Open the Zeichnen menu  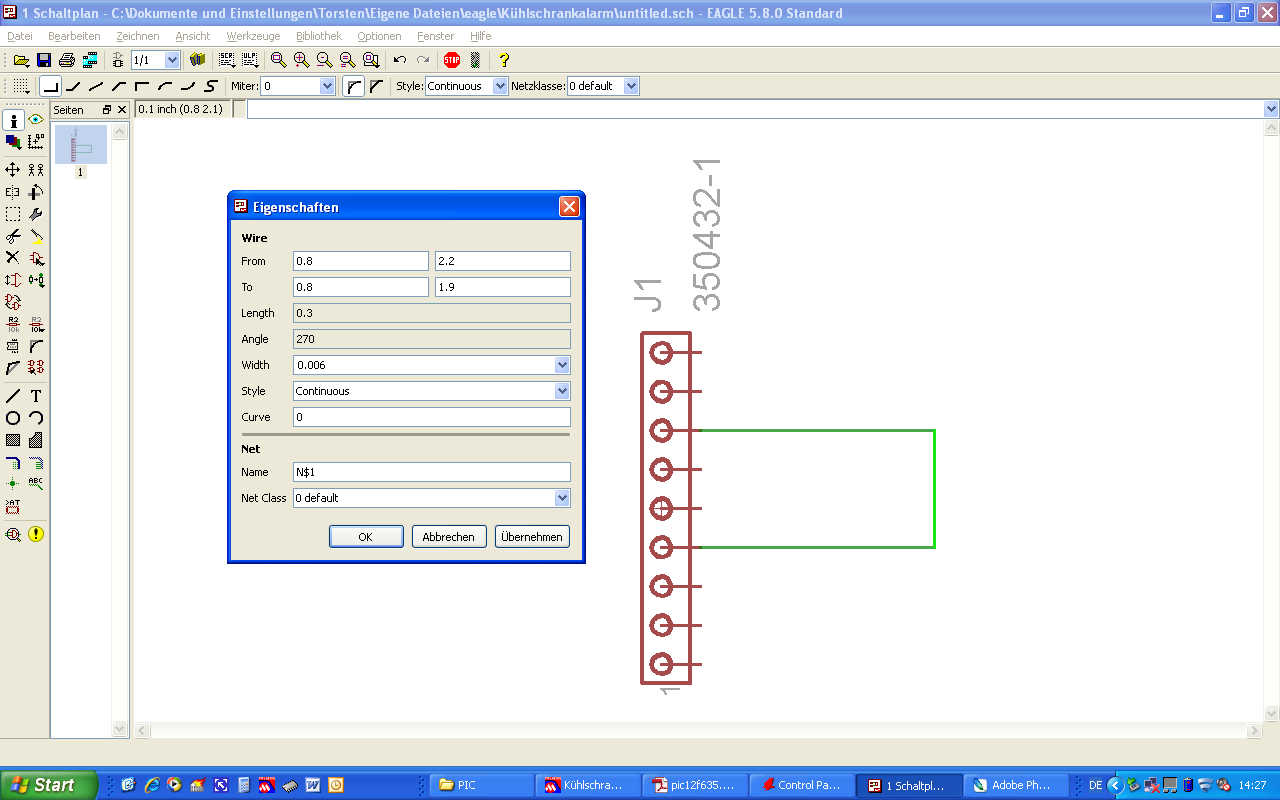138,36
